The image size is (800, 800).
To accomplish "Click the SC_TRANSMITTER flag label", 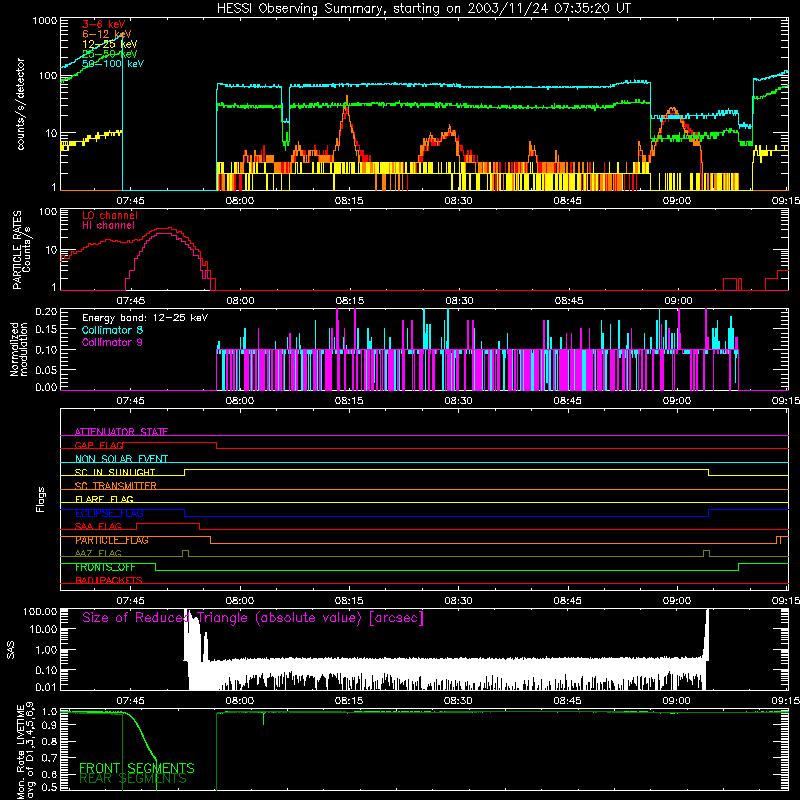I will [116, 486].
